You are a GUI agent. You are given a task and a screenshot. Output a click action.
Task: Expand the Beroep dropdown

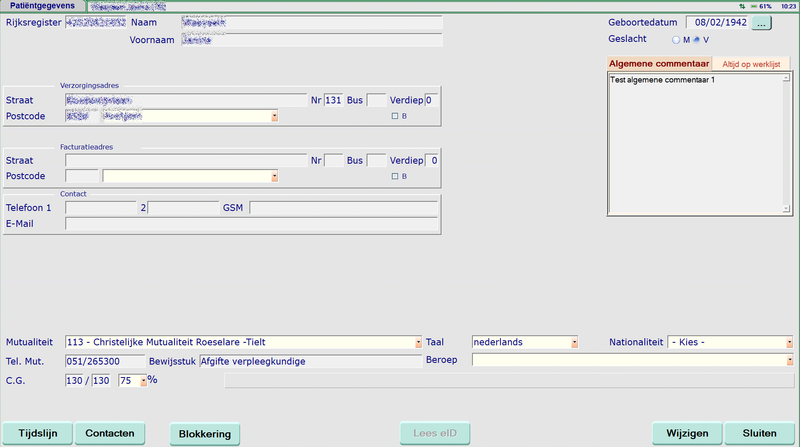coord(790,360)
